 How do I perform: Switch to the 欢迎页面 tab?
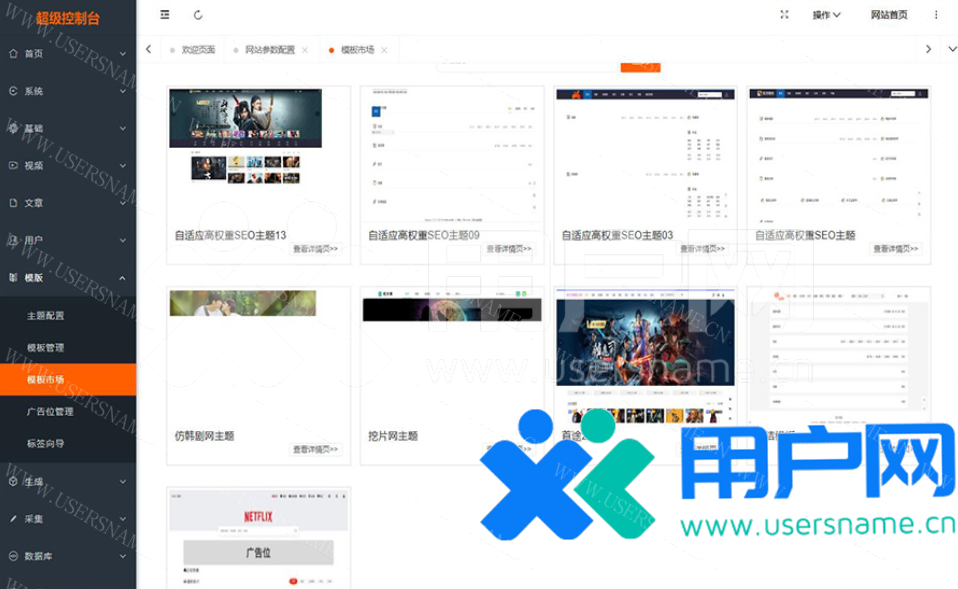(x=197, y=50)
